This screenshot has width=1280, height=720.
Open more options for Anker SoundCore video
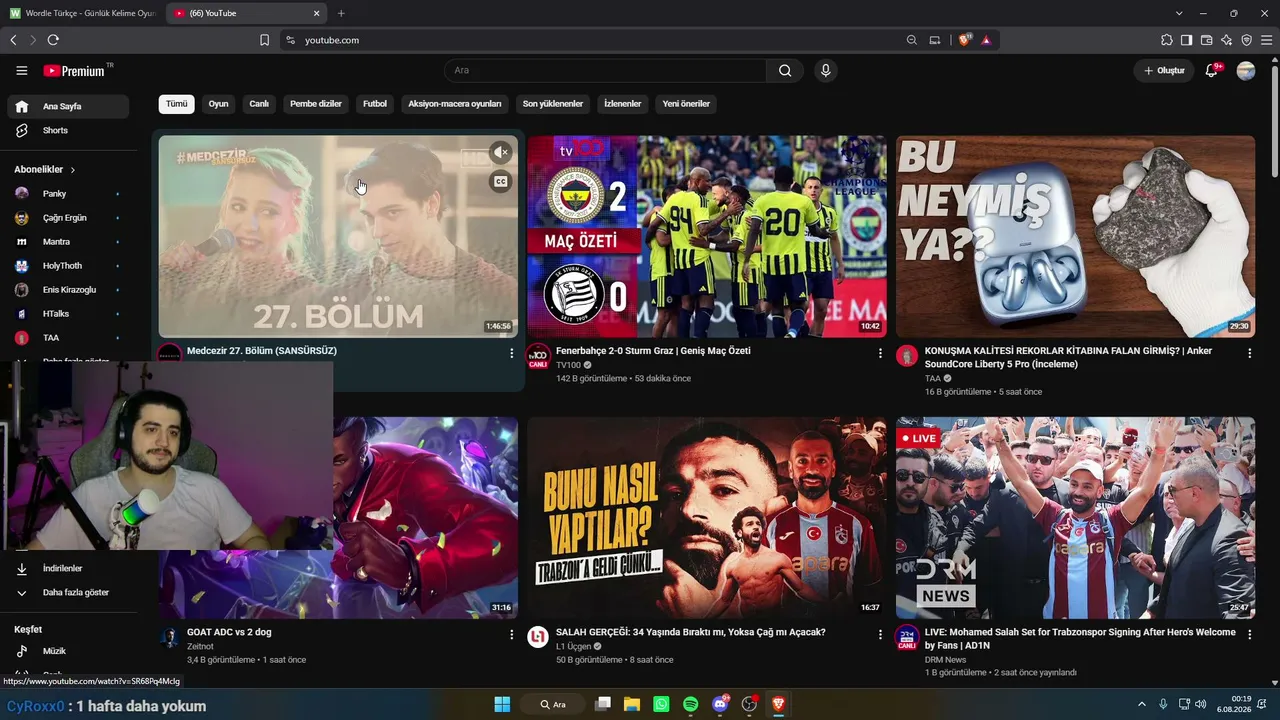click(1249, 353)
